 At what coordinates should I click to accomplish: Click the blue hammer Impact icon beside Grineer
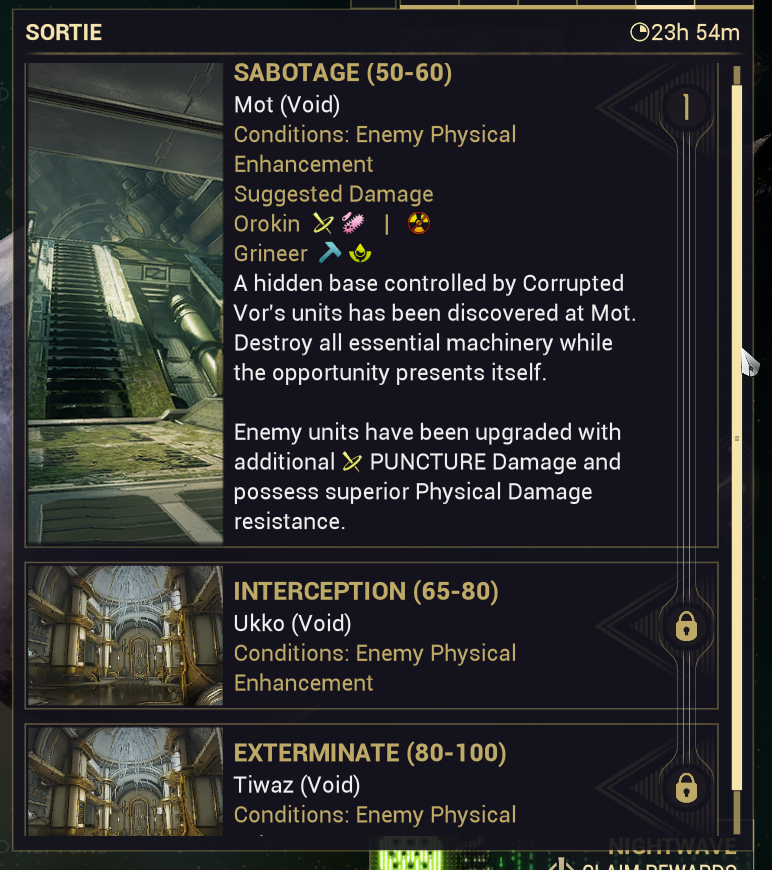coord(329,253)
